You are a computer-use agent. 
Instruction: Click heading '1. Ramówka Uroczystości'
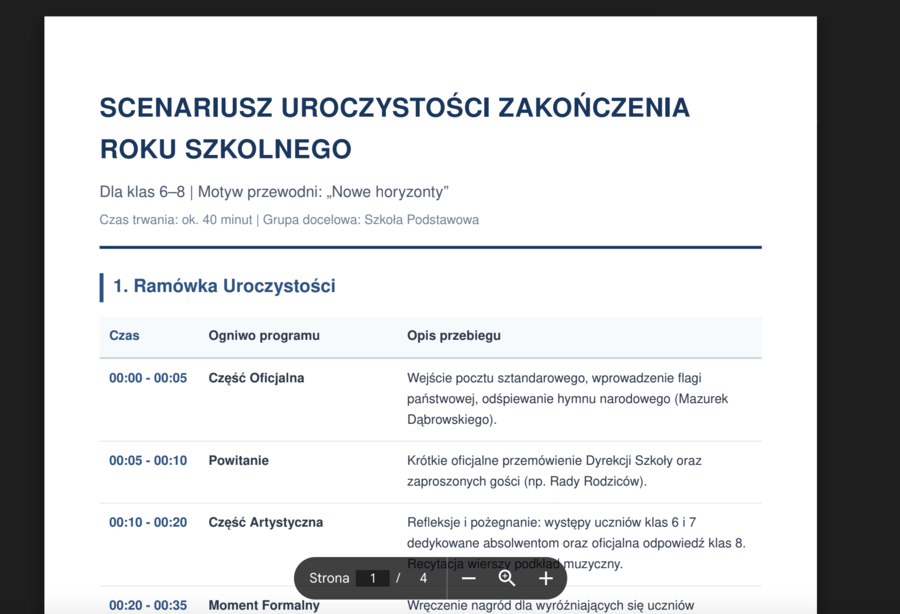pos(224,286)
